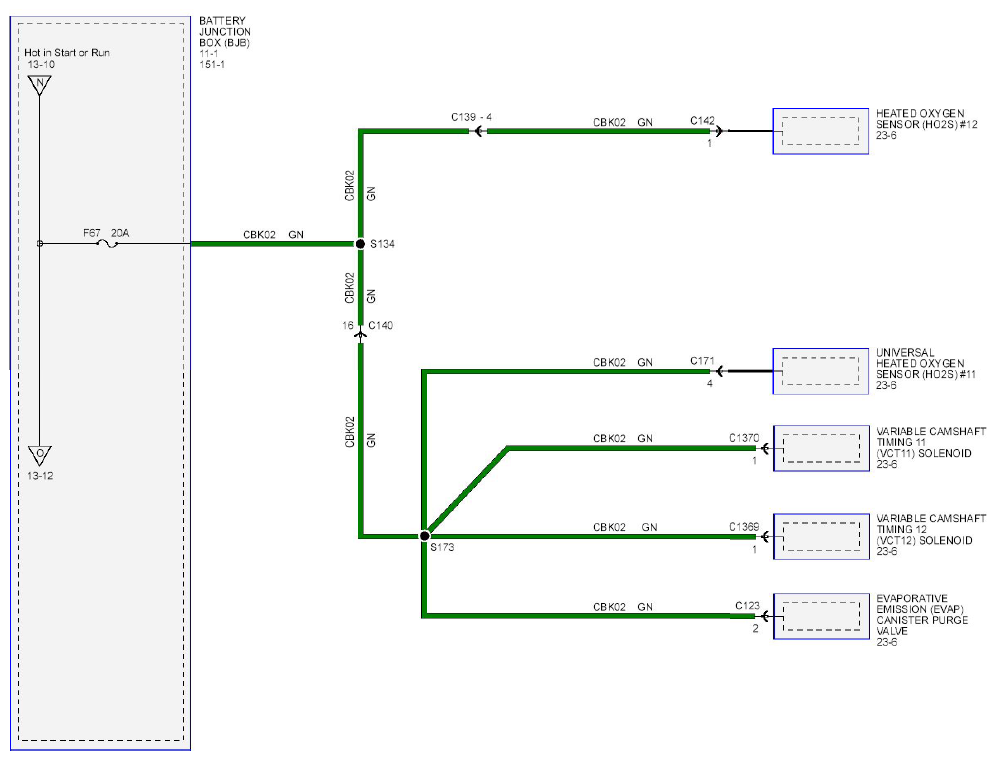
Task: Click the "C139 - 4" connector label
Action: pos(471,117)
